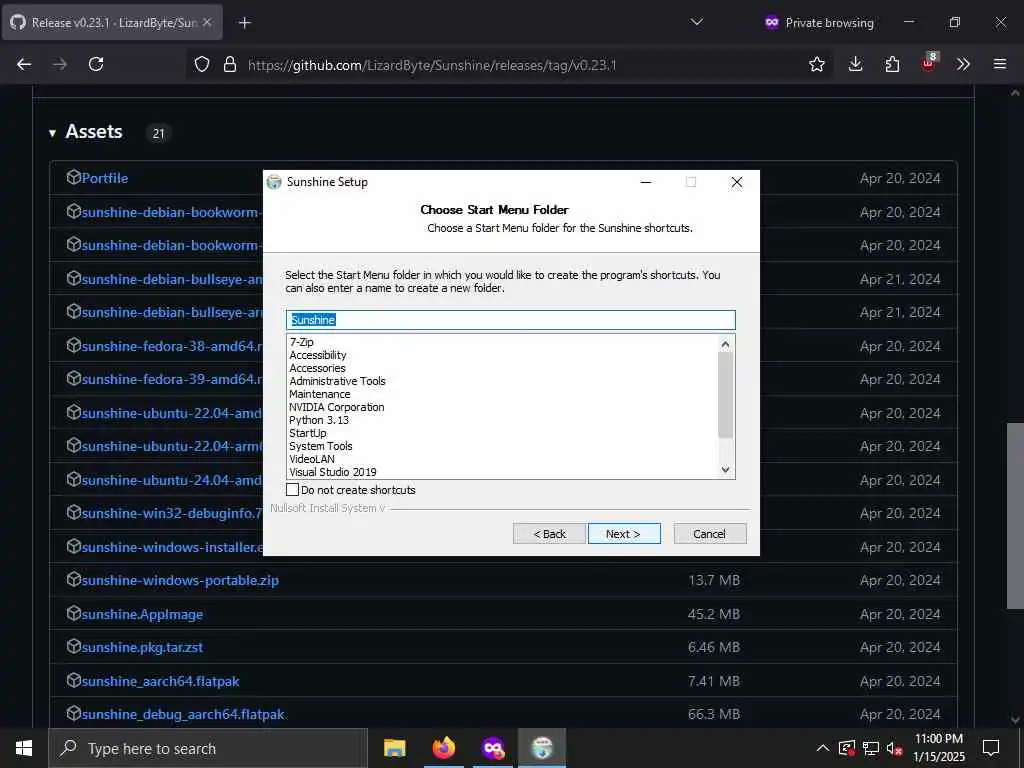1024x768 pixels.
Task: Select Visual Studio 2019 folder
Action: click(333, 472)
